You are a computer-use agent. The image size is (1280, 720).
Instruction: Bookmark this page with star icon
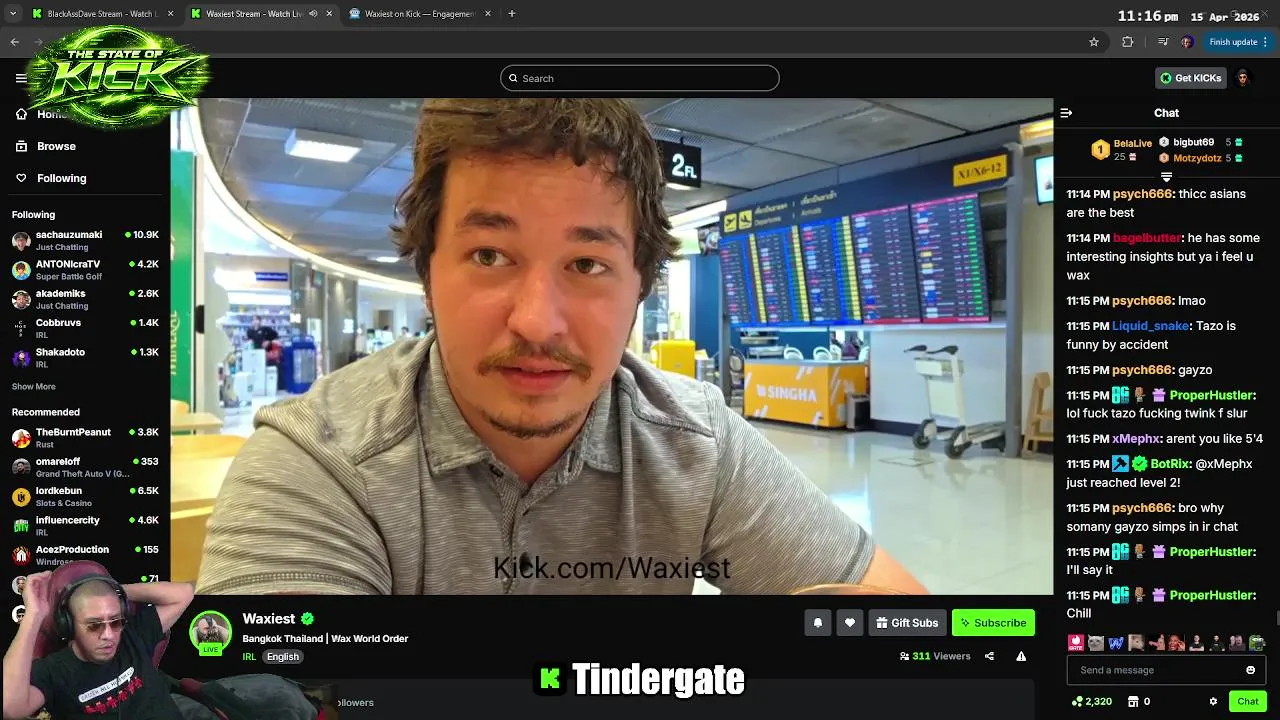point(1094,42)
